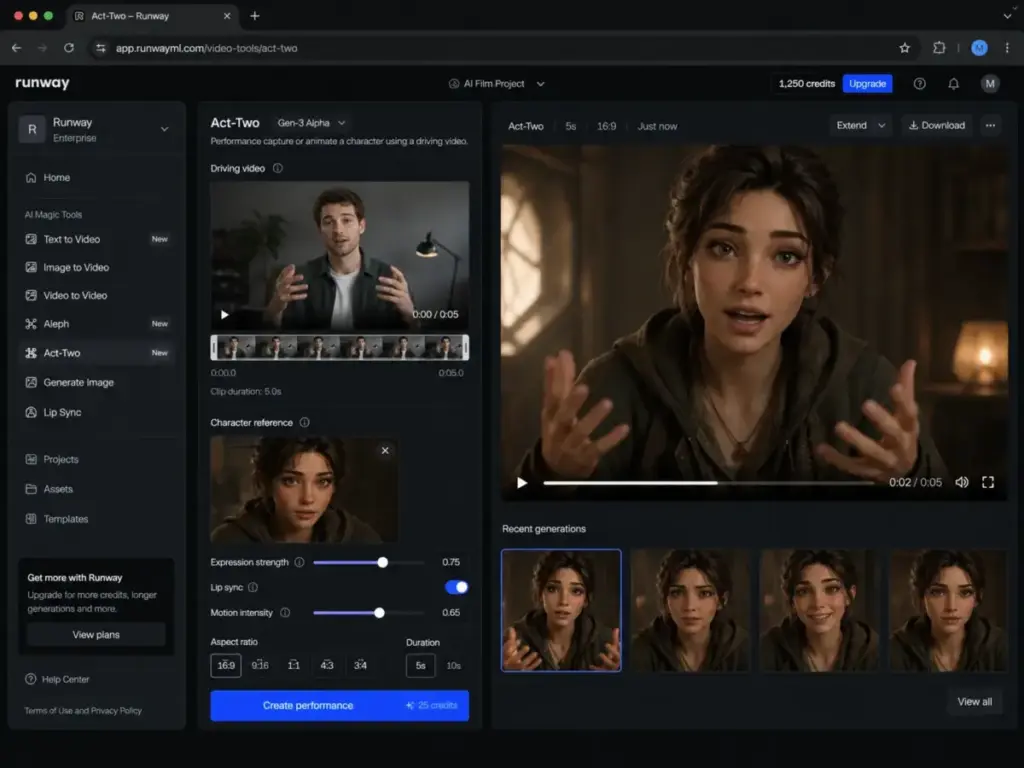Viewport: 1024px width, 768px height.
Task: Select 10s duration
Action: 453,666
